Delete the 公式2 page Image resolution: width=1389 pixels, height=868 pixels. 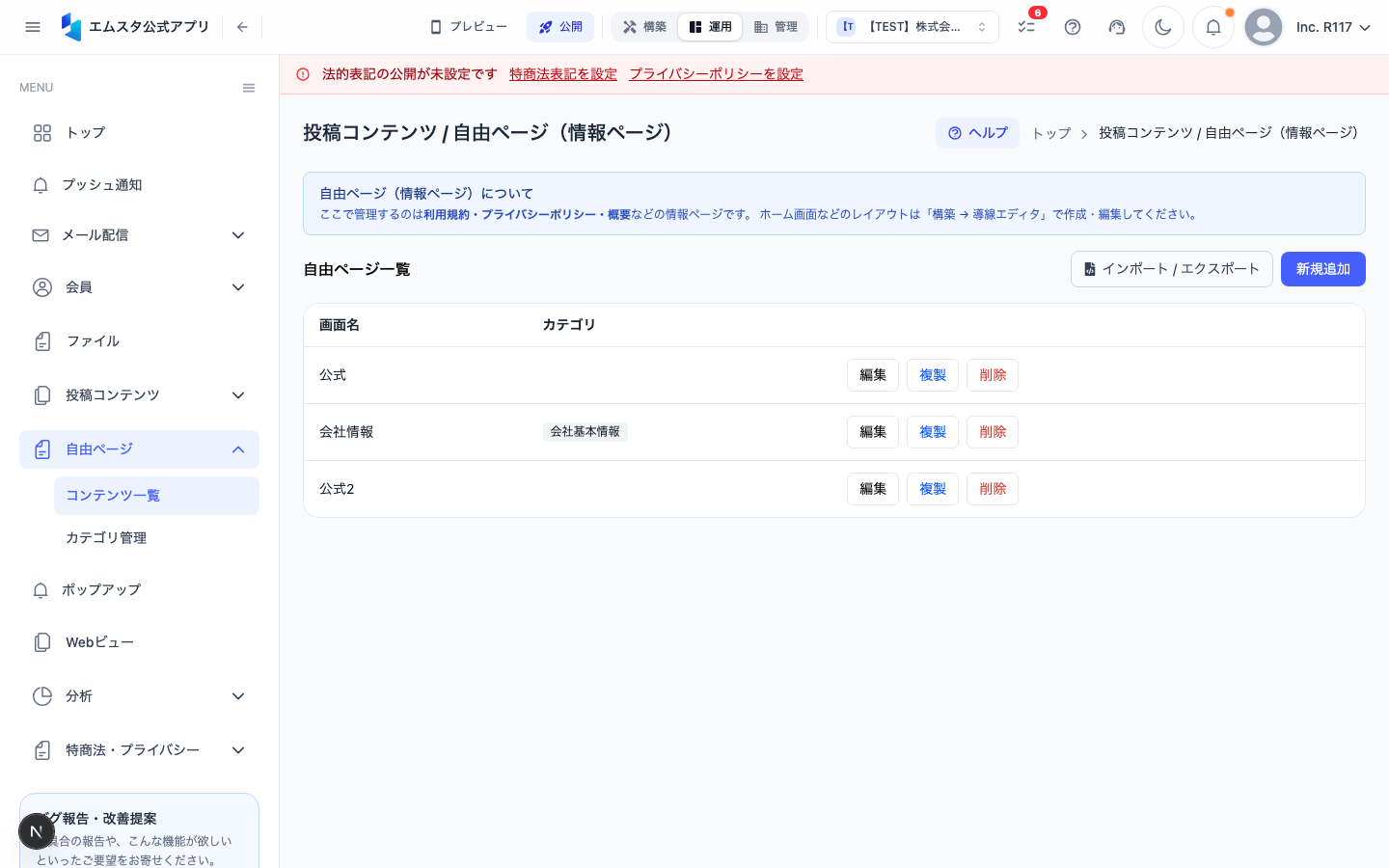tap(993, 489)
